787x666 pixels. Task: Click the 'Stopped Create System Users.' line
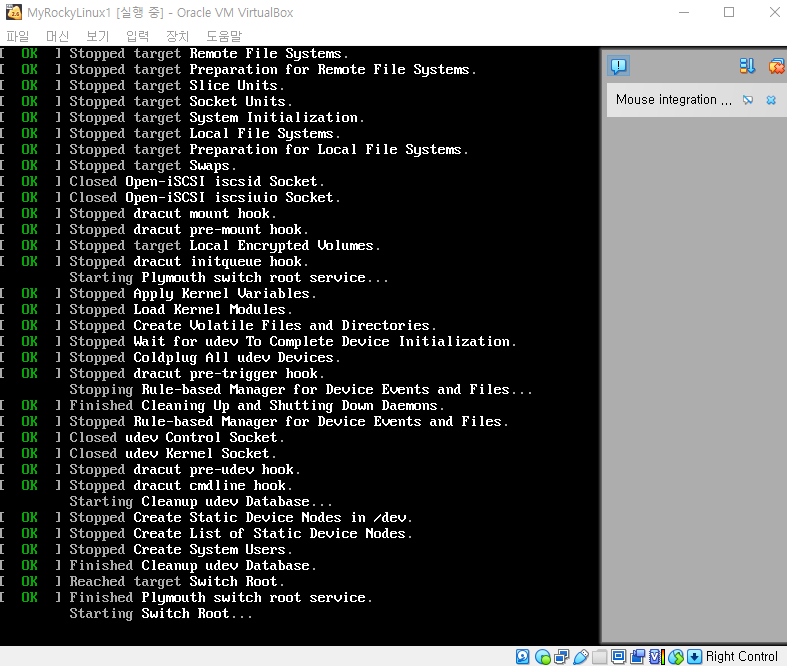181,550
